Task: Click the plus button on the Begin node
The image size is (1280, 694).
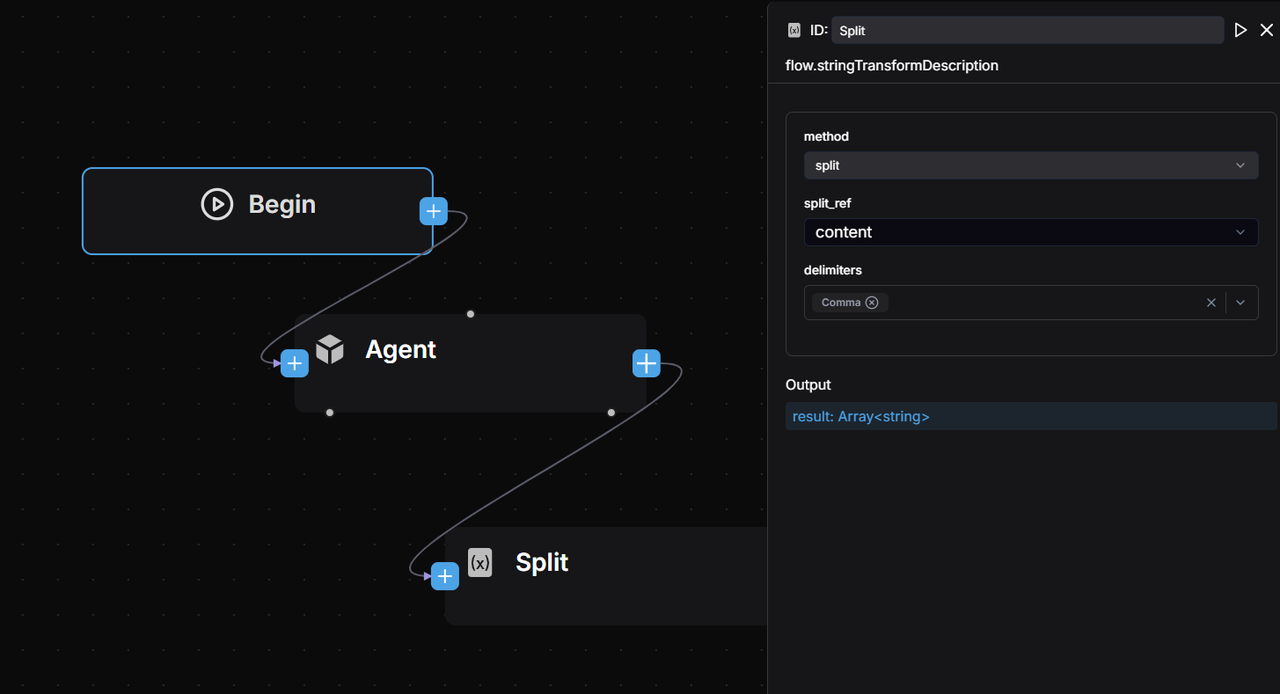Action: (433, 211)
